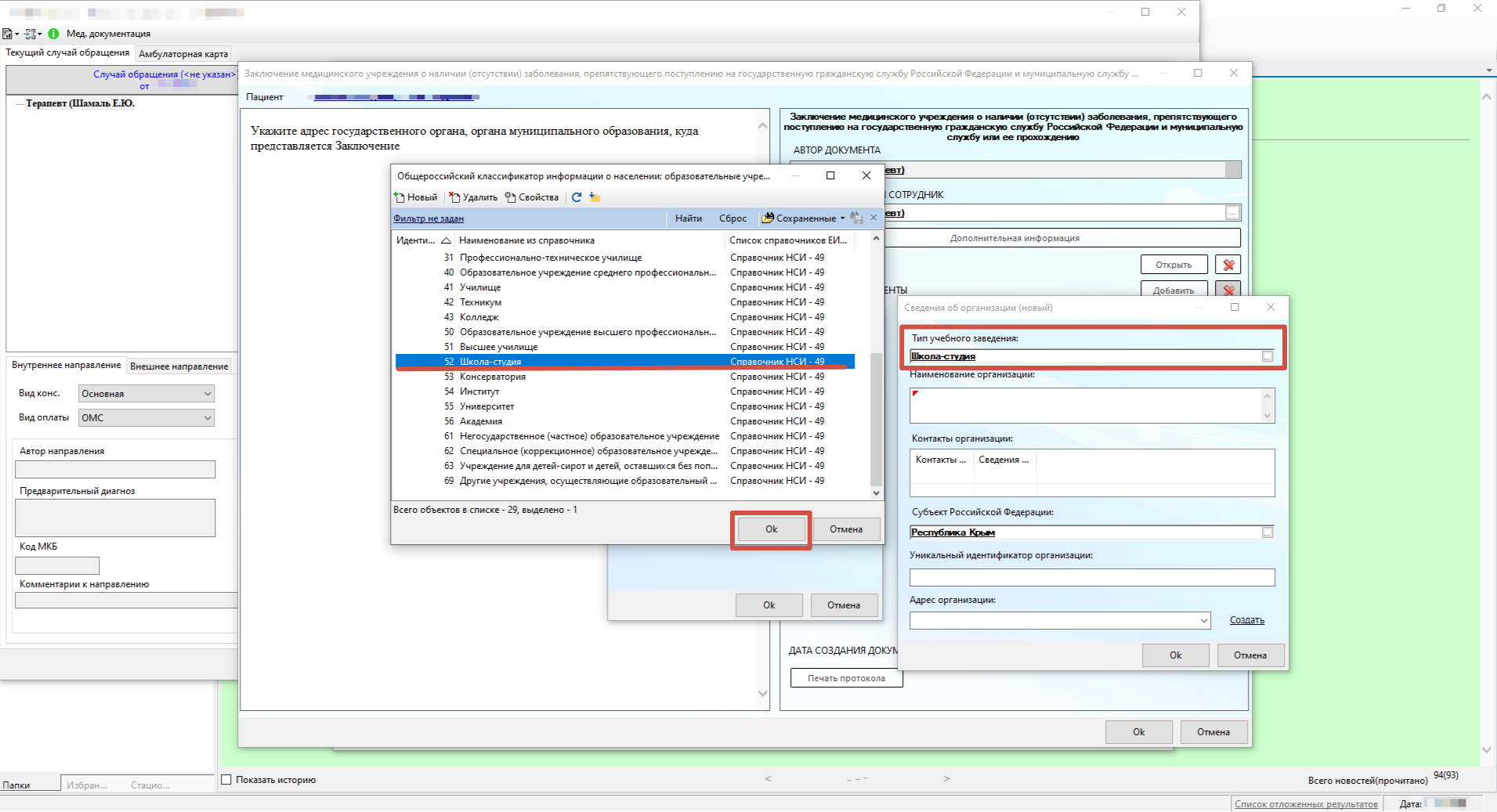The height and width of the screenshot is (812, 1497).
Task: Click the Открыть button
Action: point(1173,265)
